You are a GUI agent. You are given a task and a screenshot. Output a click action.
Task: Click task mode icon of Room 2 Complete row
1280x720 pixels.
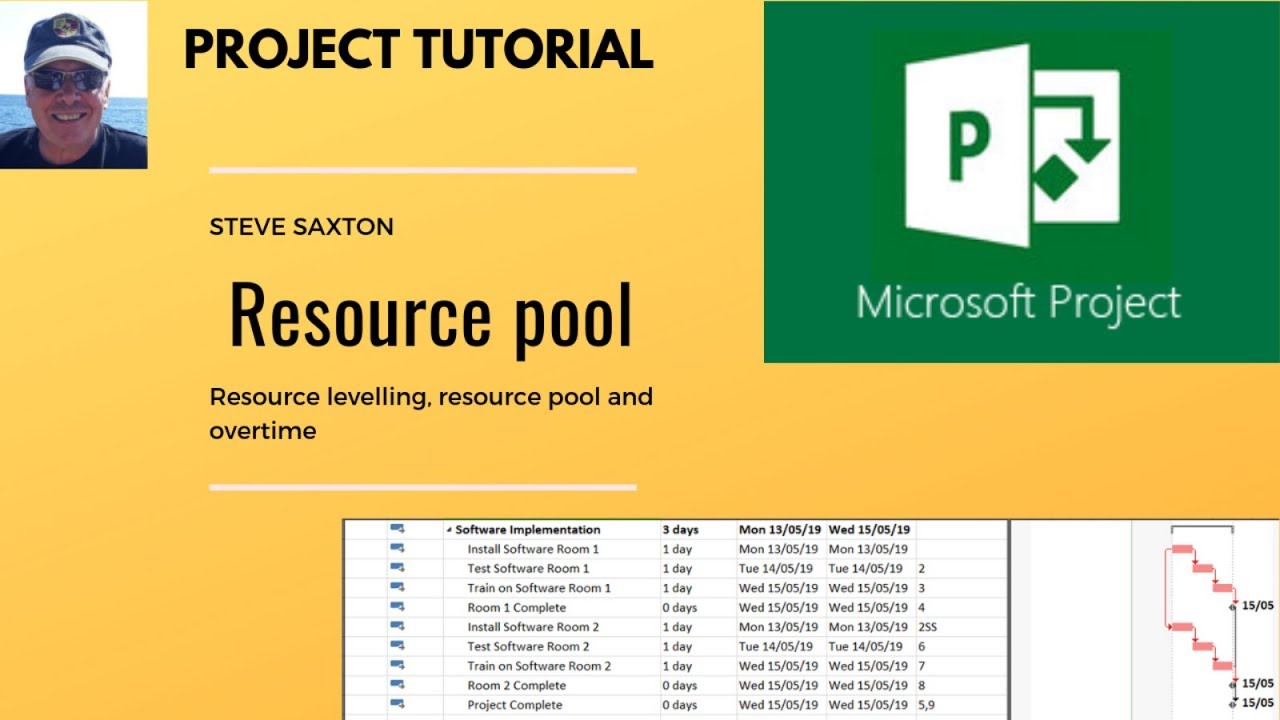pyautogui.click(x=397, y=685)
